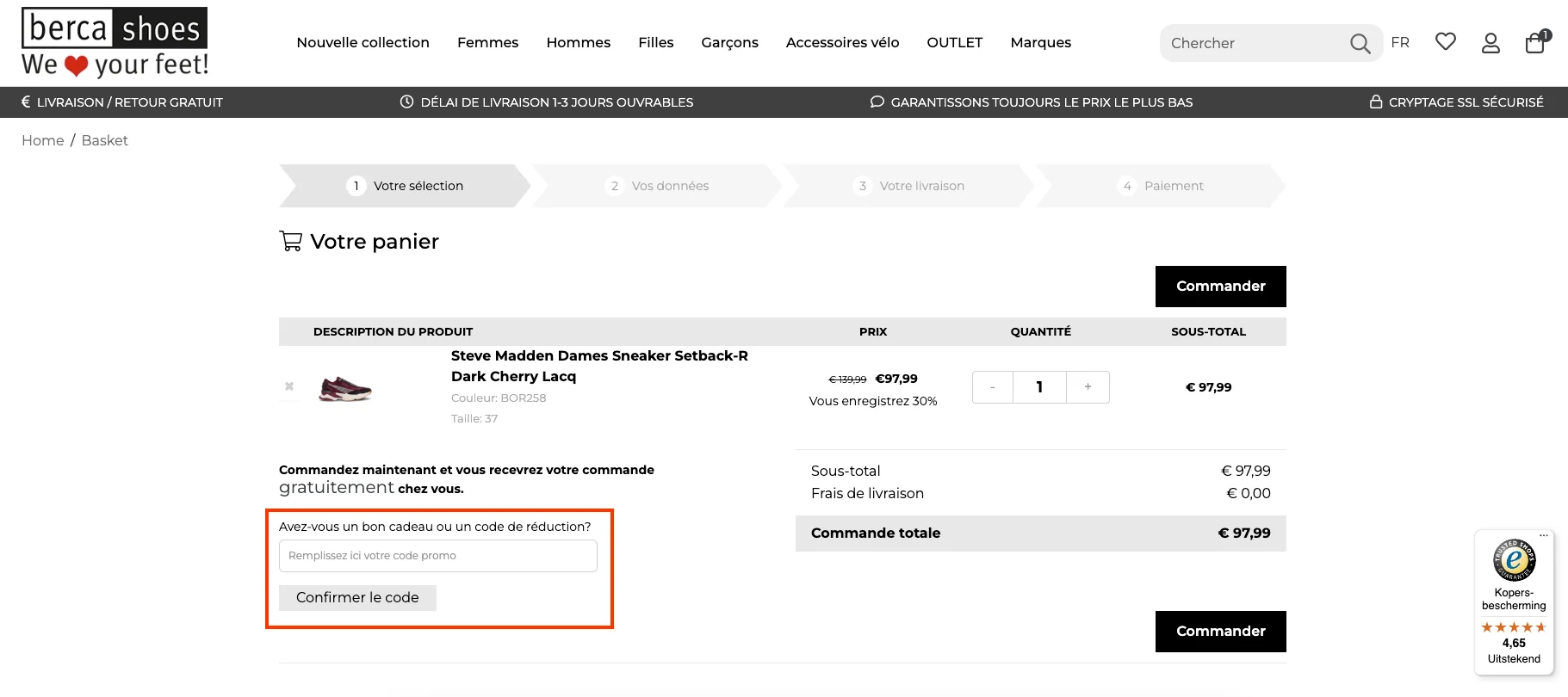Decrease quantity with the minus button

(x=993, y=387)
